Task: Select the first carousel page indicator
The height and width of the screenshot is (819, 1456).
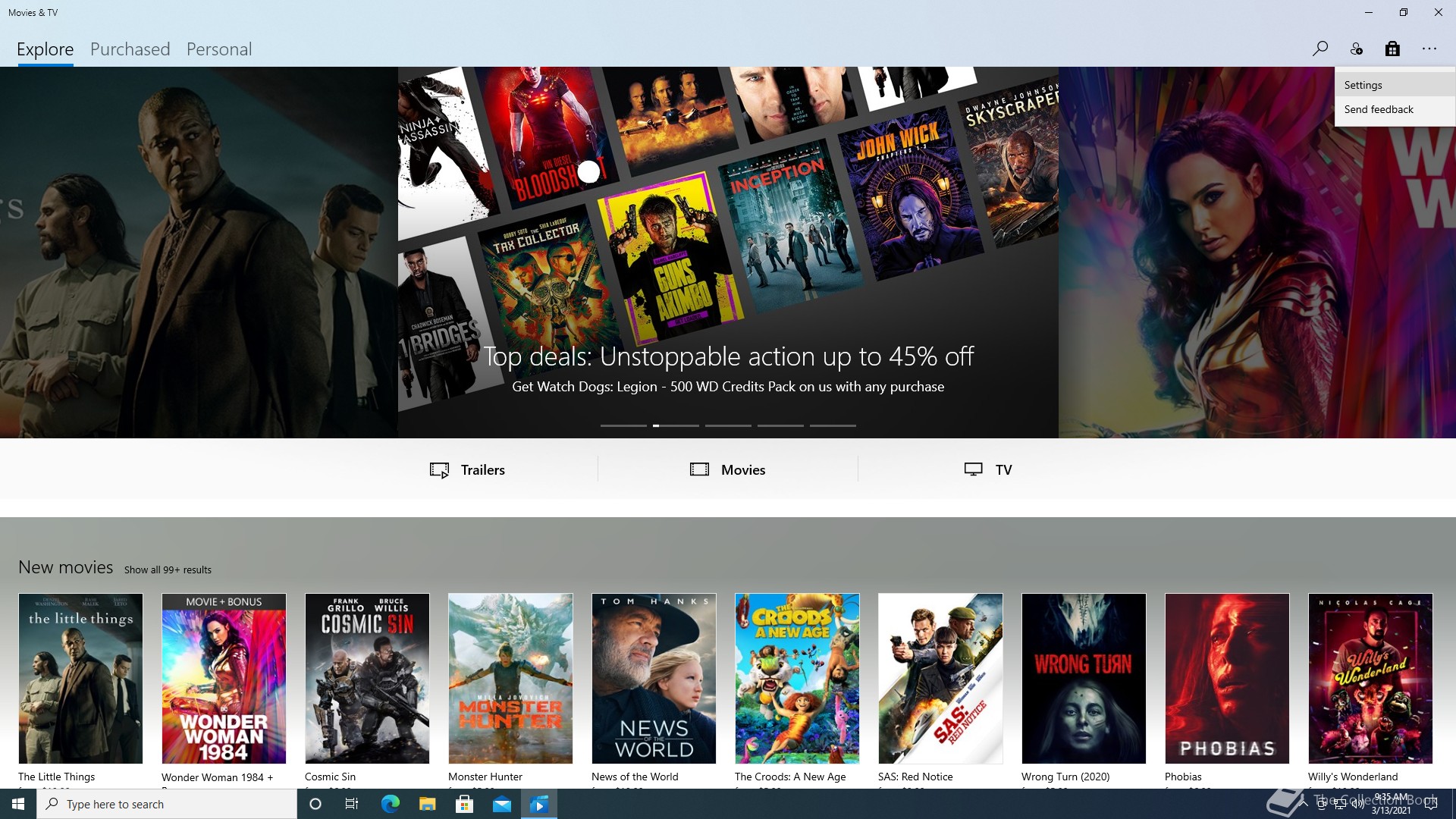Action: (623, 425)
